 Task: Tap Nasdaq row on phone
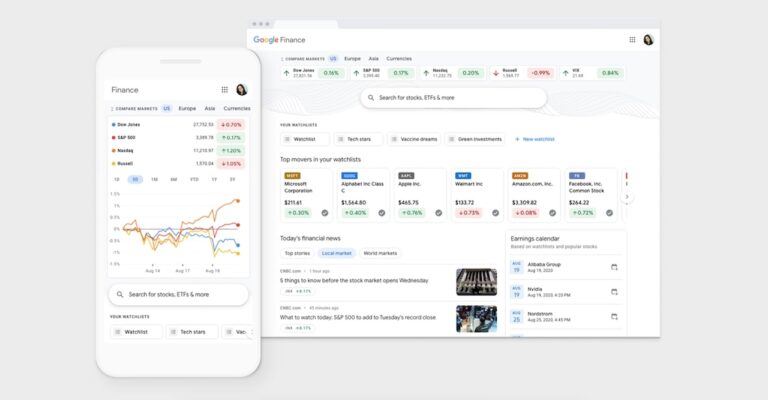(x=178, y=151)
